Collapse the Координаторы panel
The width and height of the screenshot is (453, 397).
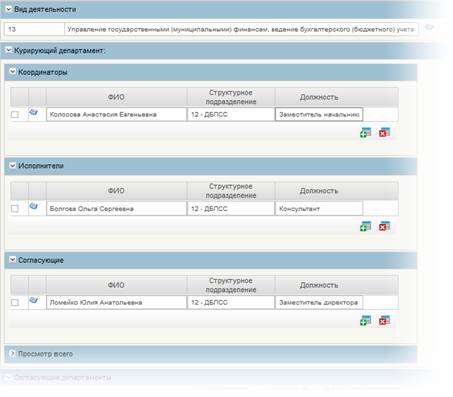pos(12,72)
